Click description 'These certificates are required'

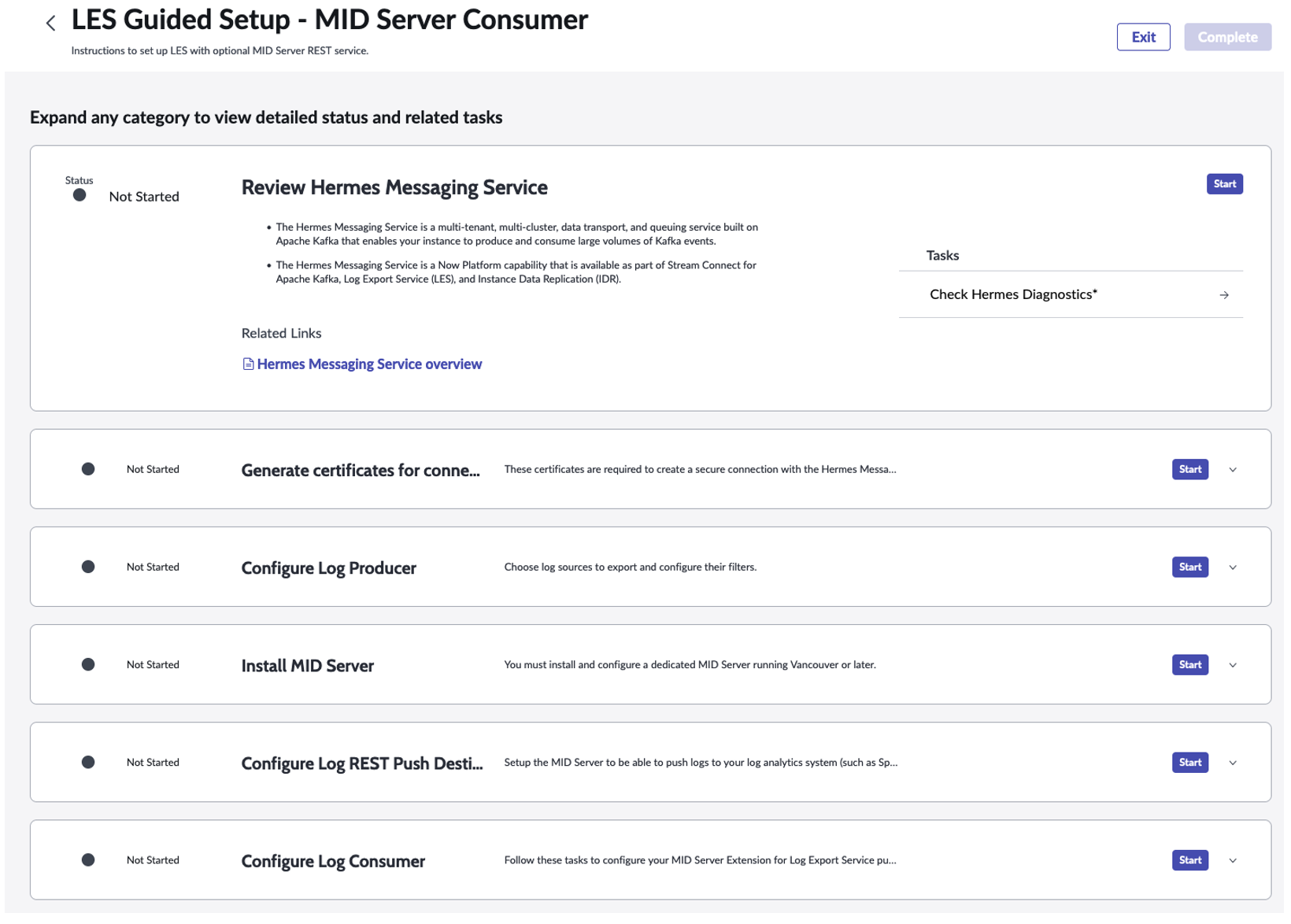coord(700,469)
